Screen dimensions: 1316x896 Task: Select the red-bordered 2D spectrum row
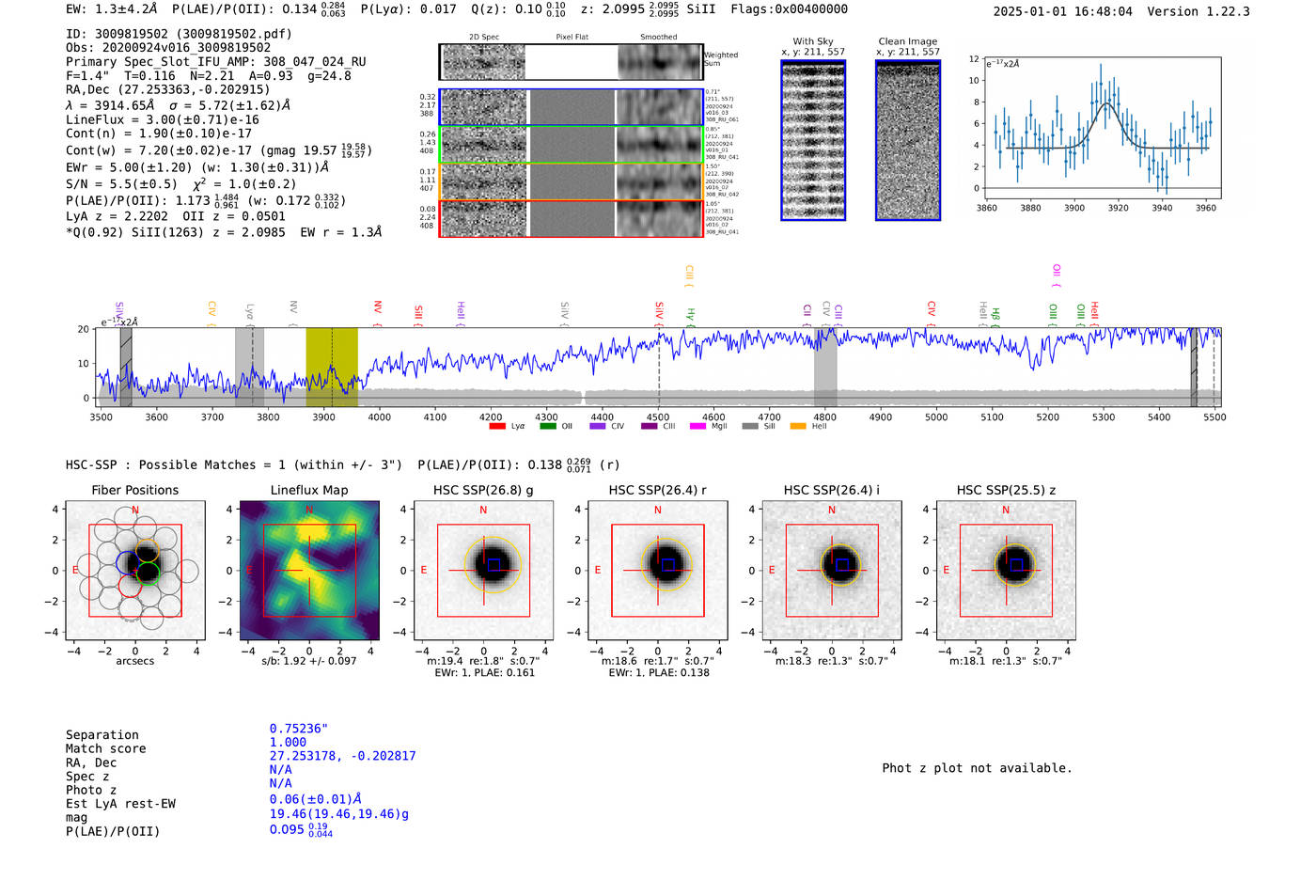click(x=572, y=218)
